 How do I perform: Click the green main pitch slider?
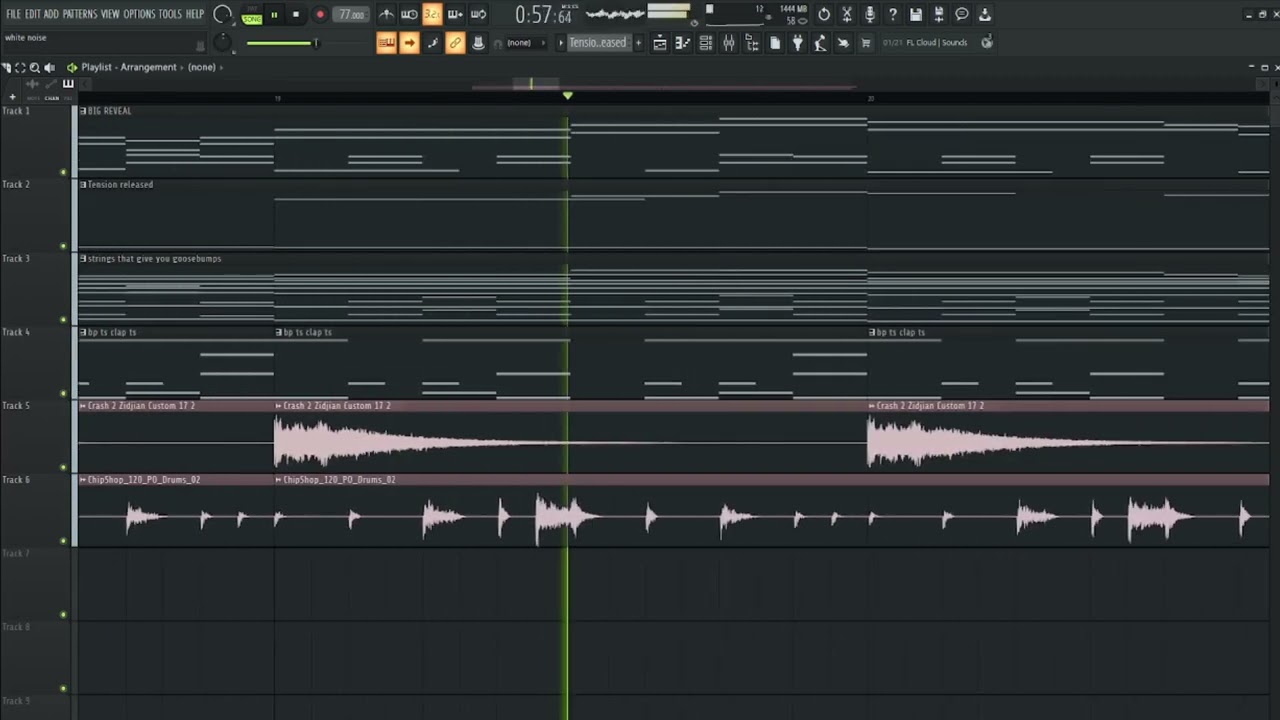281,43
